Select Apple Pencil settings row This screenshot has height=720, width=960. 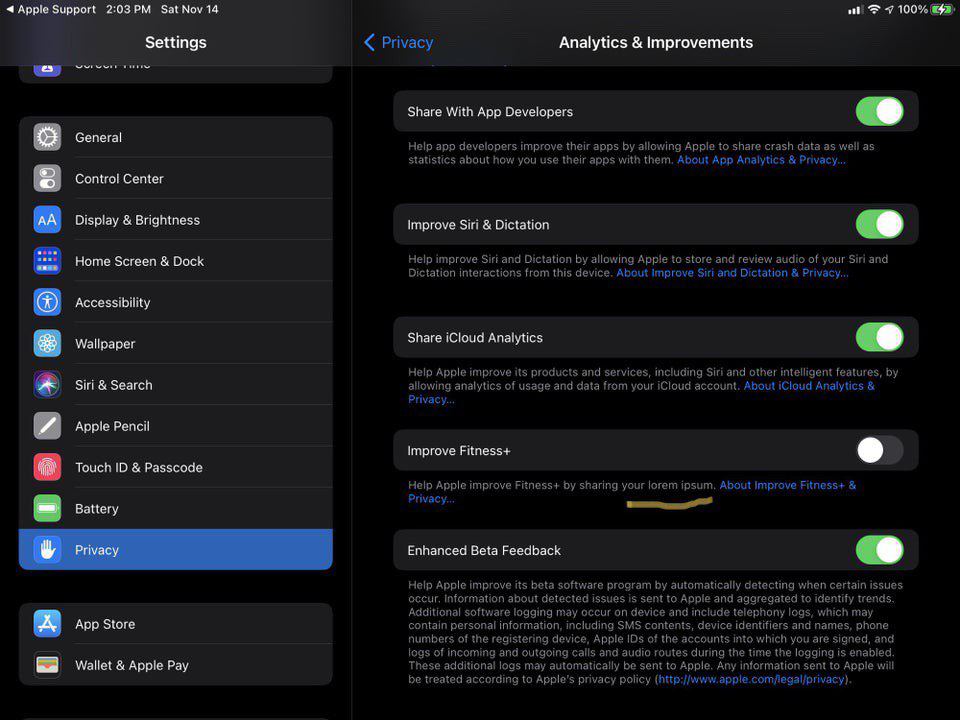pyautogui.click(x=176, y=426)
